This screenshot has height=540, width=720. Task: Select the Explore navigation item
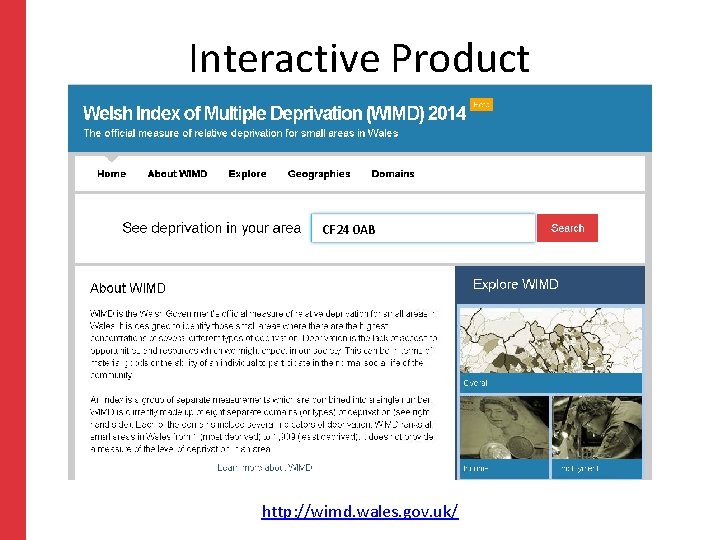click(x=247, y=174)
